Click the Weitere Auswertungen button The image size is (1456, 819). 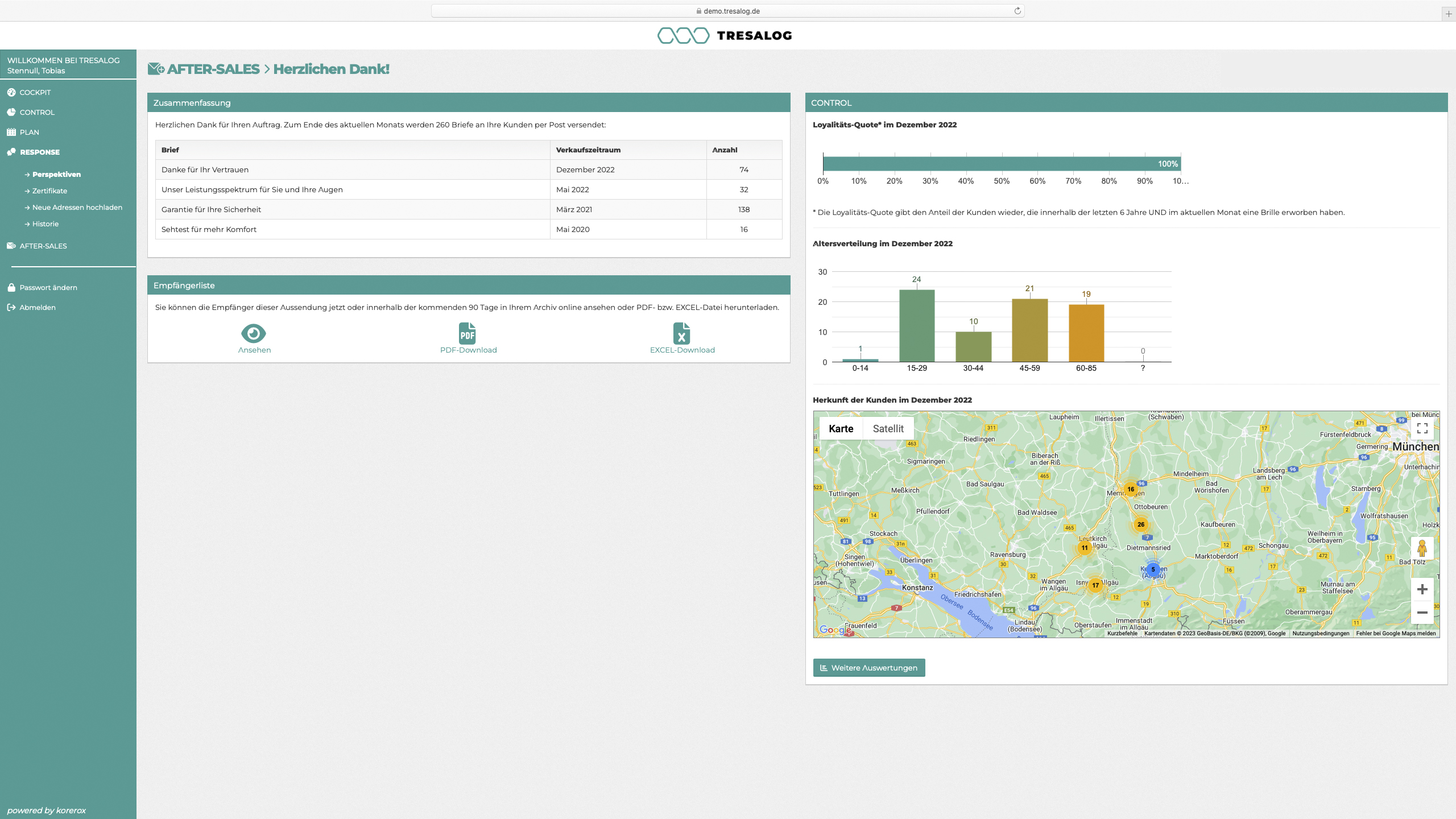pyautogui.click(x=868, y=668)
